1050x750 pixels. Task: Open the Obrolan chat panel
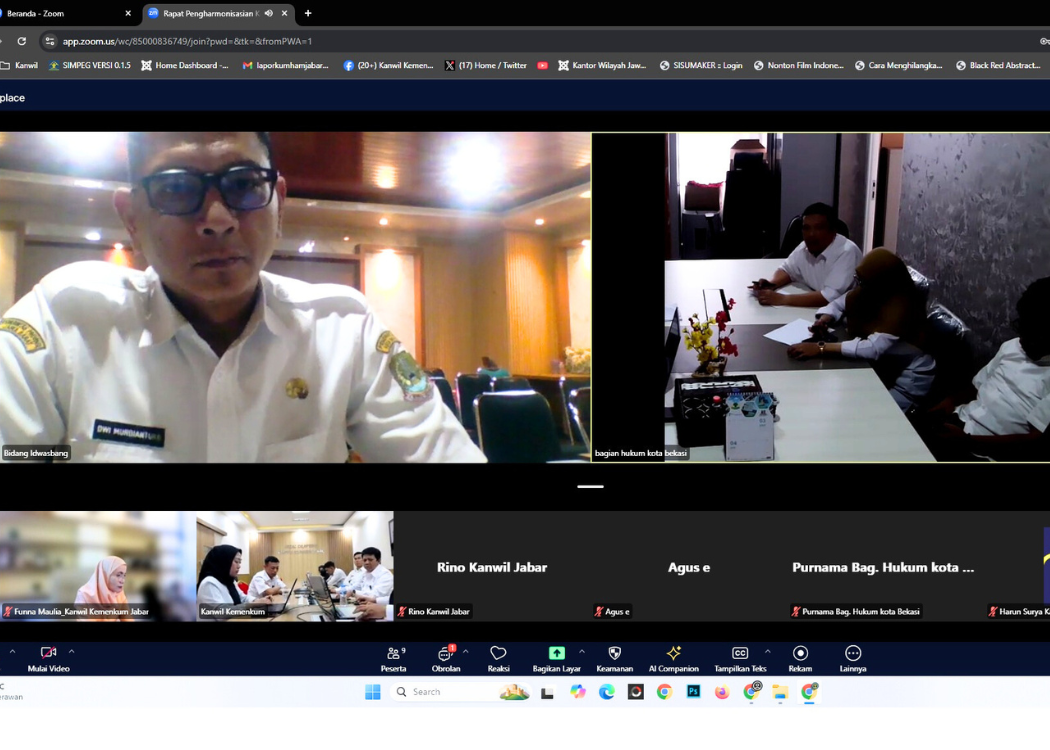446,658
